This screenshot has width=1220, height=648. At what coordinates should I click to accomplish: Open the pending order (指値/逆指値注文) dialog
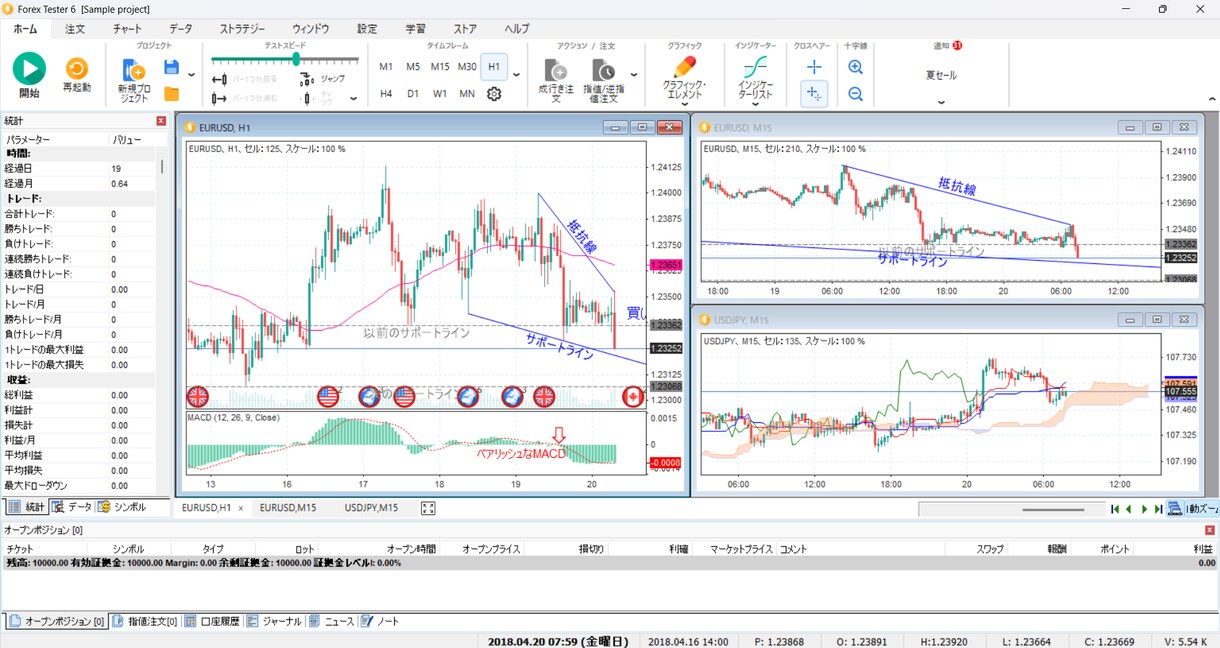[603, 80]
